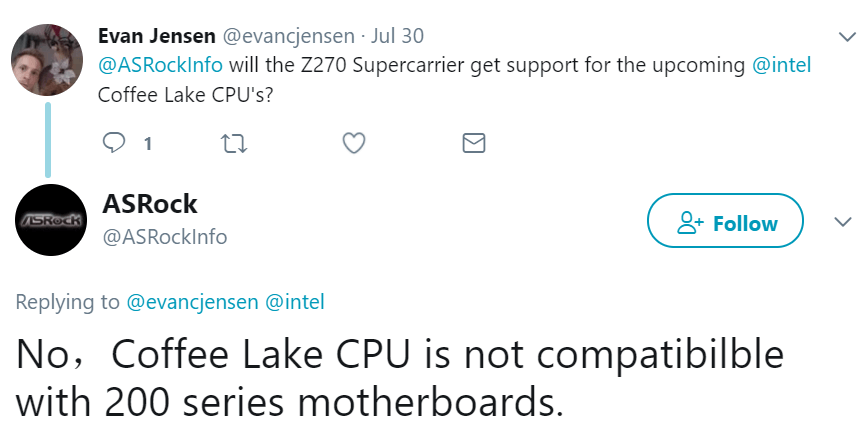Image resolution: width=867 pixels, height=439 pixels.
Task: Send tweet via direct message envelope icon
Action: coord(474,143)
